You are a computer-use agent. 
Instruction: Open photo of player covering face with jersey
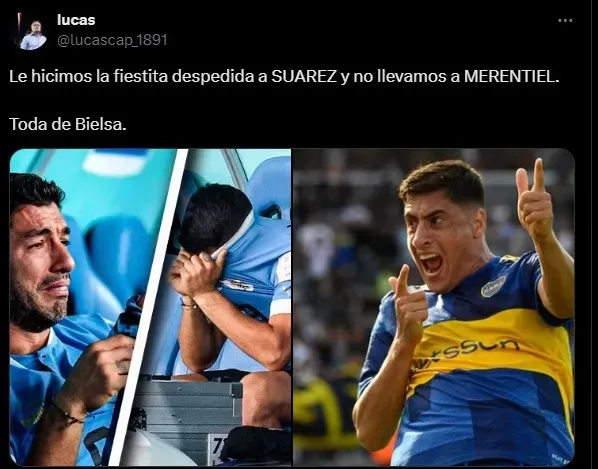point(221,307)
